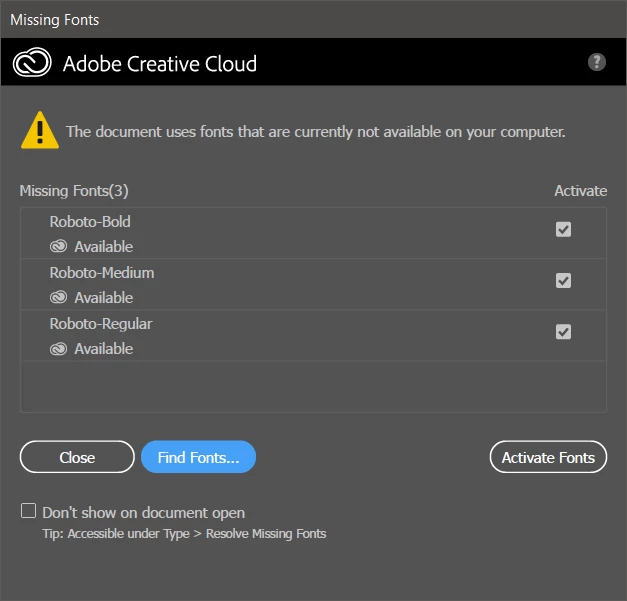Viewport: 627px width, 601px height.
Task: Click the cloud icon under Roboto-Bold
Action: (58, 246)
